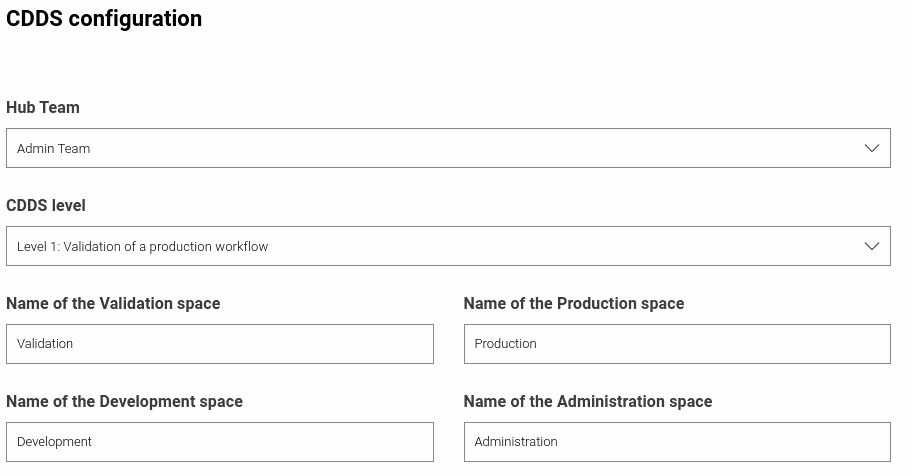Open the Hub Team combo box
Screen dimensions: 912x476
[x=447, y=148]
